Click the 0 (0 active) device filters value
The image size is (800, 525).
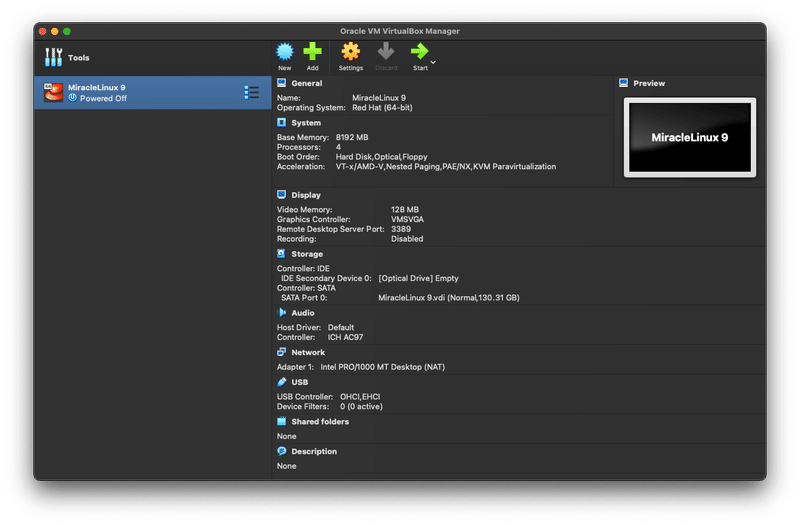pyautogui.click(x=361, y=406)
